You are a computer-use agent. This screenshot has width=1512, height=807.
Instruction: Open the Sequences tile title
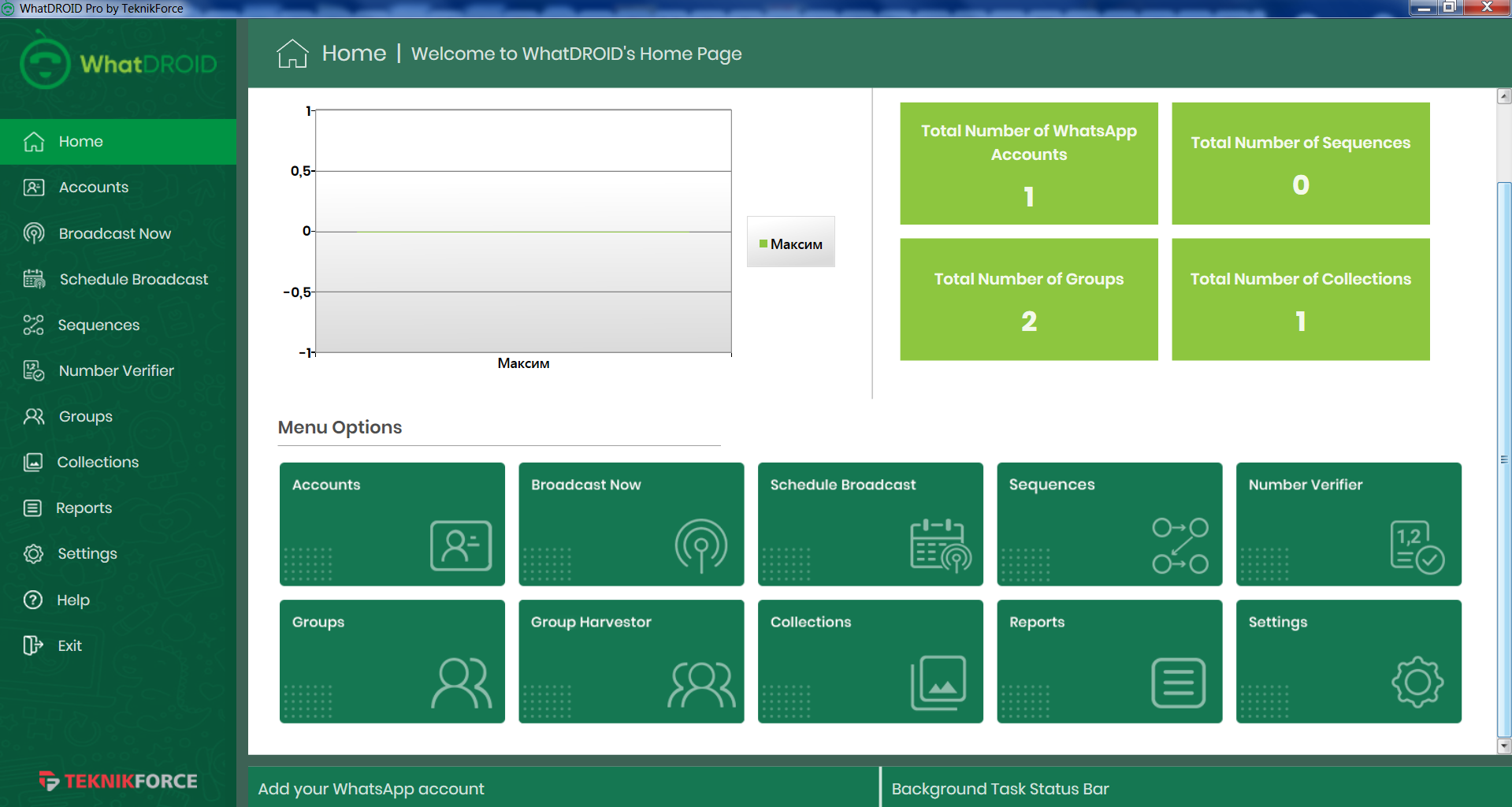(1052, 485)
